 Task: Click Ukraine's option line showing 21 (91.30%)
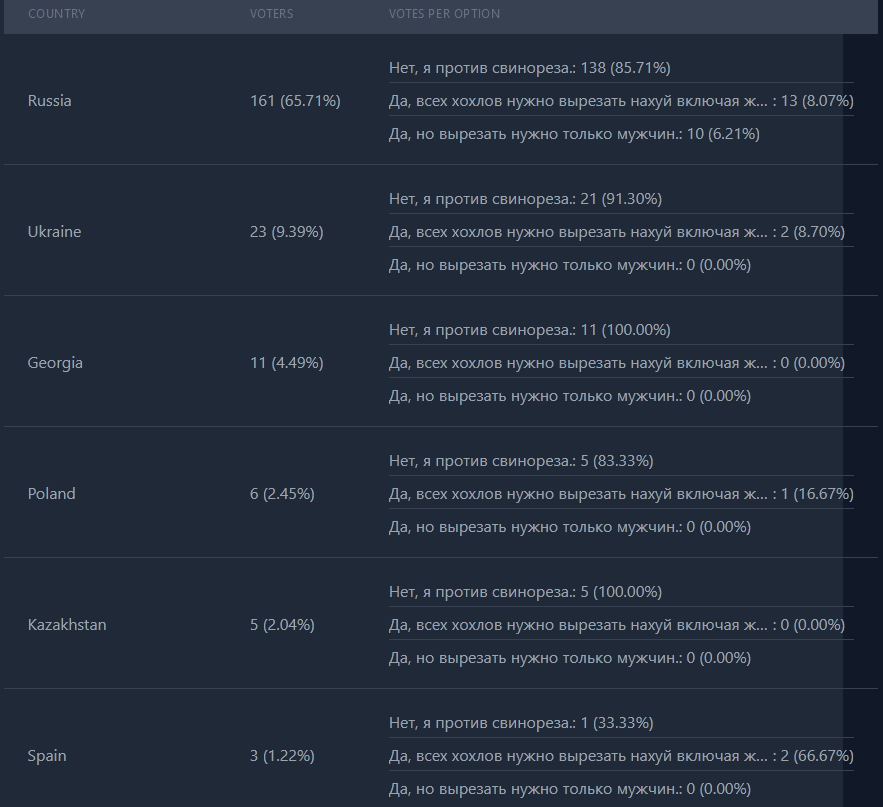525,199
